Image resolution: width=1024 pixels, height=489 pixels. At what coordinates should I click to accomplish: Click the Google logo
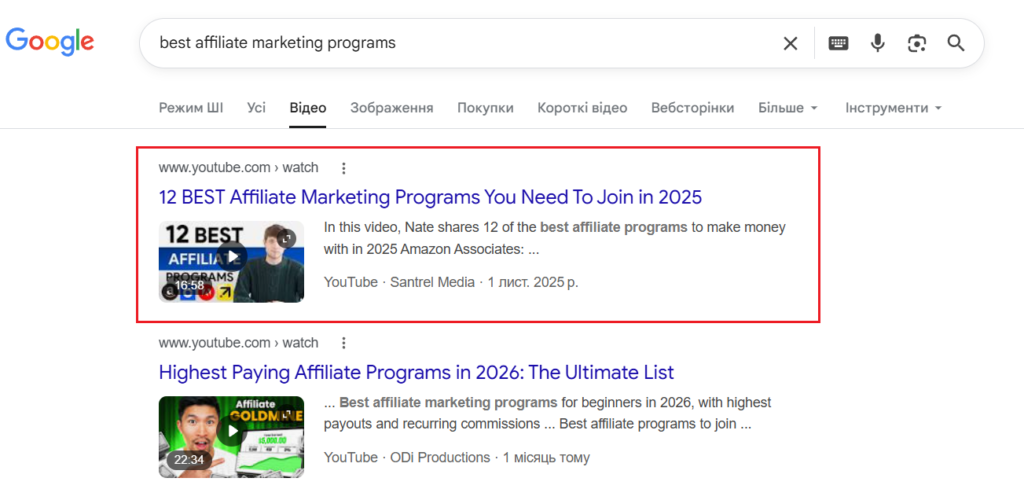50,42
